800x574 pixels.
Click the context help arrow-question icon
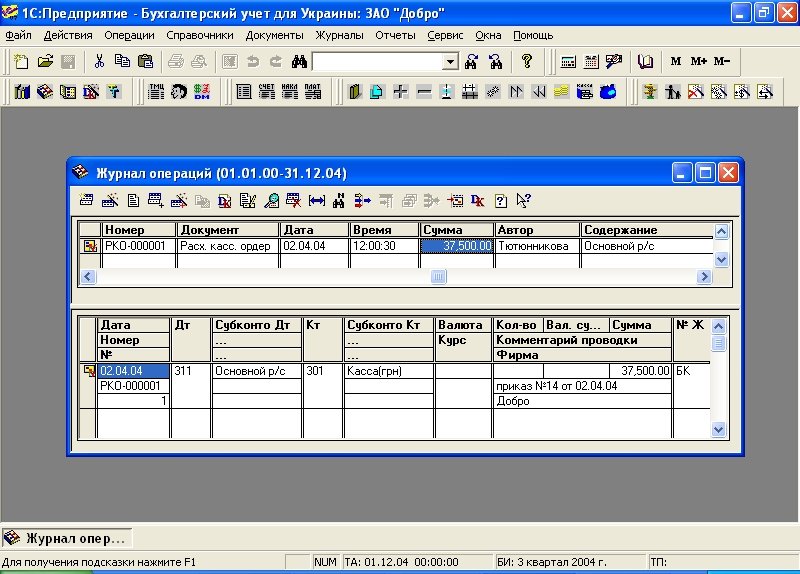523,201
